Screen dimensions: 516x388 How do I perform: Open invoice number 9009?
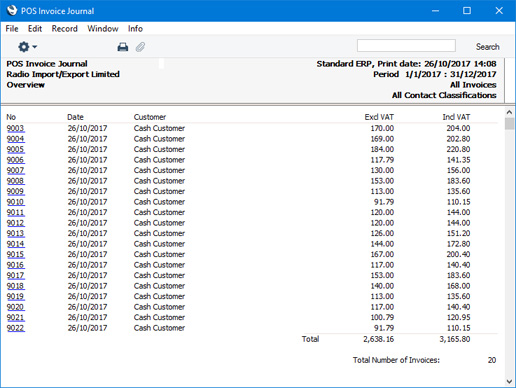[x=16, y=191]
